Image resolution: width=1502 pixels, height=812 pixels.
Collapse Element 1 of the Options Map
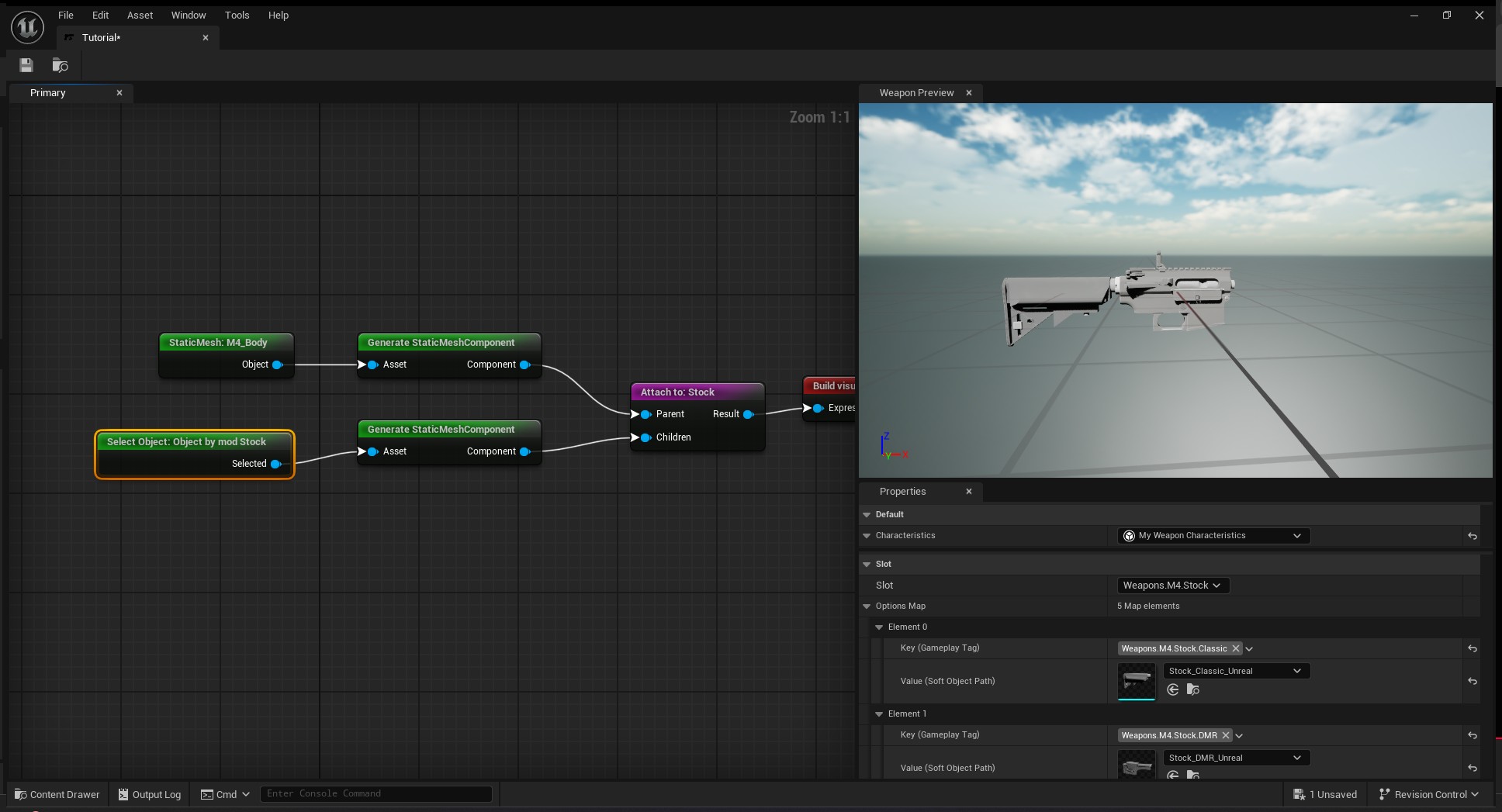(x=879, y=714)
